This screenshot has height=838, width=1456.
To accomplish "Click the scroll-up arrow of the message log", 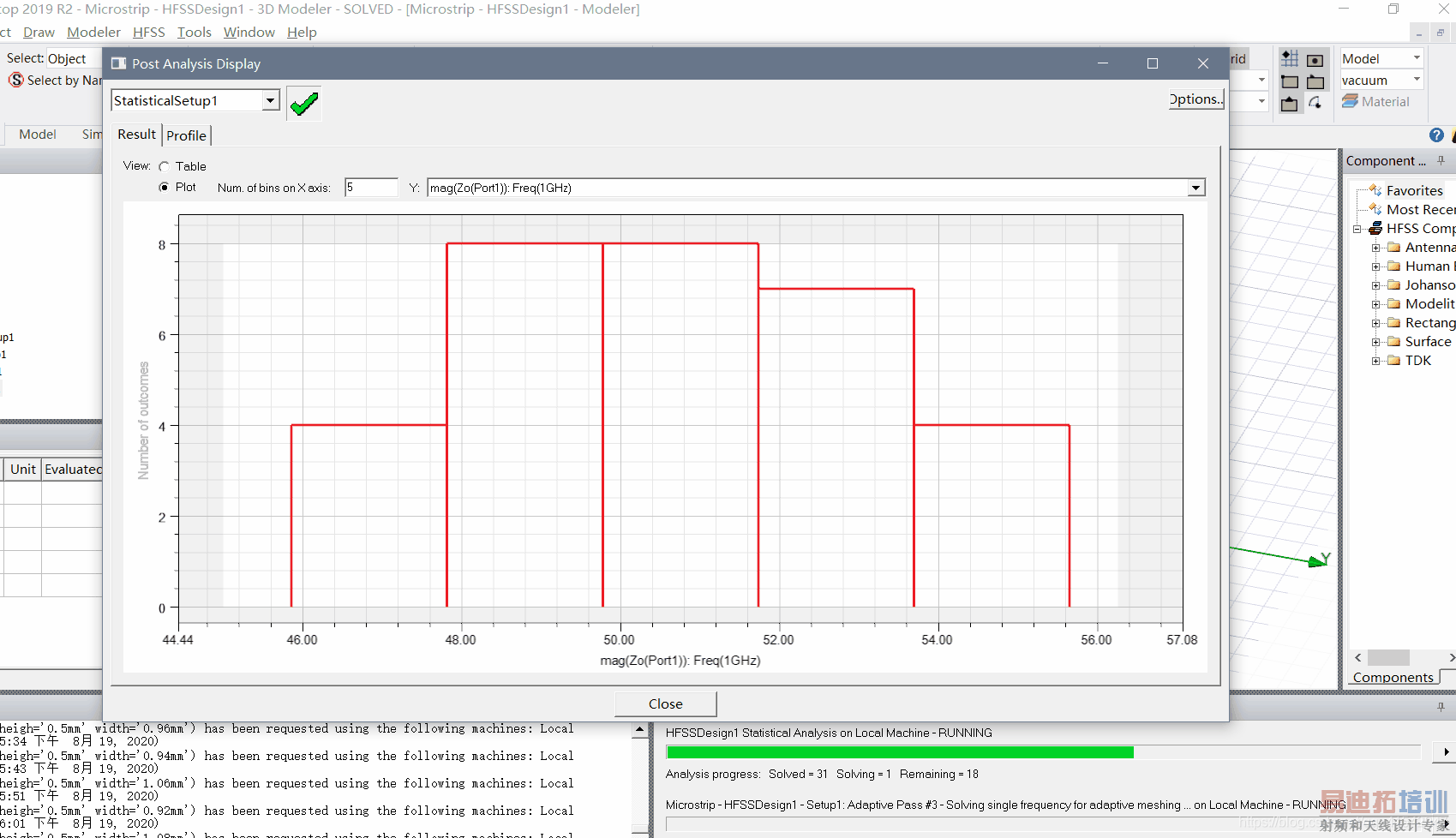I will coord(639,729).
